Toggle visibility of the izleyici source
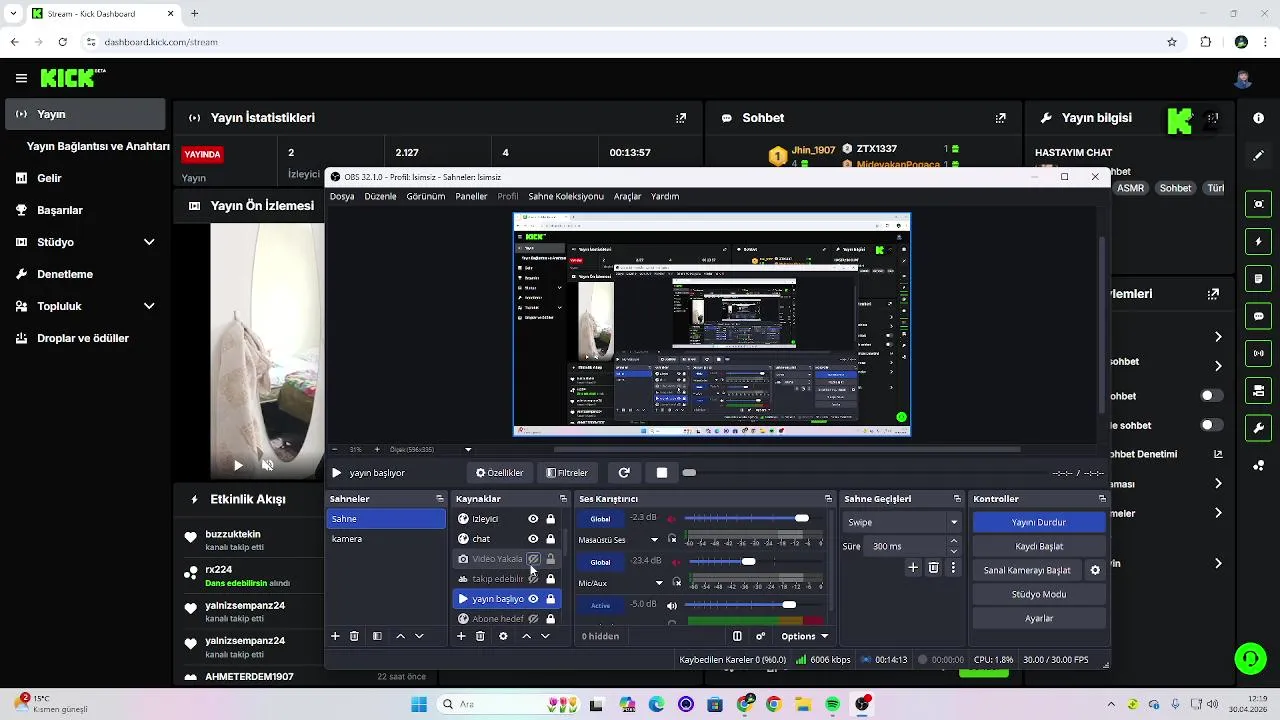Viewport: 1280px width, 720px height. coord(533,519)
